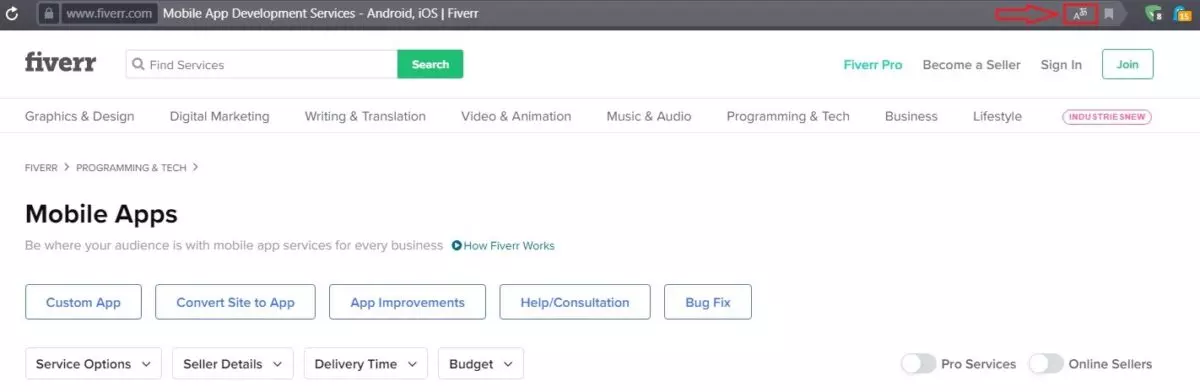Click the play icon beside How Fiverr Works
1200x392 pixels.
point(456,245)
